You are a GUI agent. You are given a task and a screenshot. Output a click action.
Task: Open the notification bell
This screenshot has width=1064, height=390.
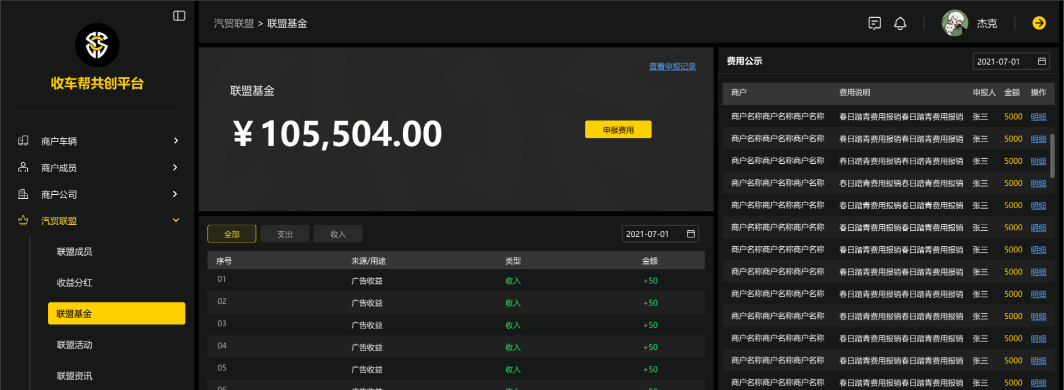click(900, 23)
